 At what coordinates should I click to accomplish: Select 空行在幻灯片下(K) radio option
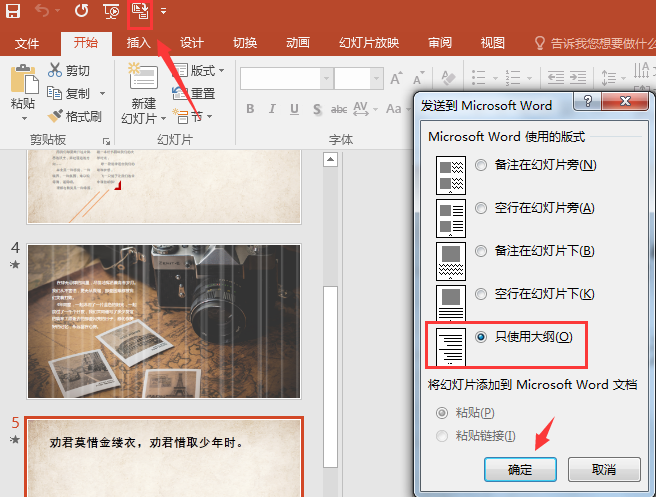pos(481,294)
